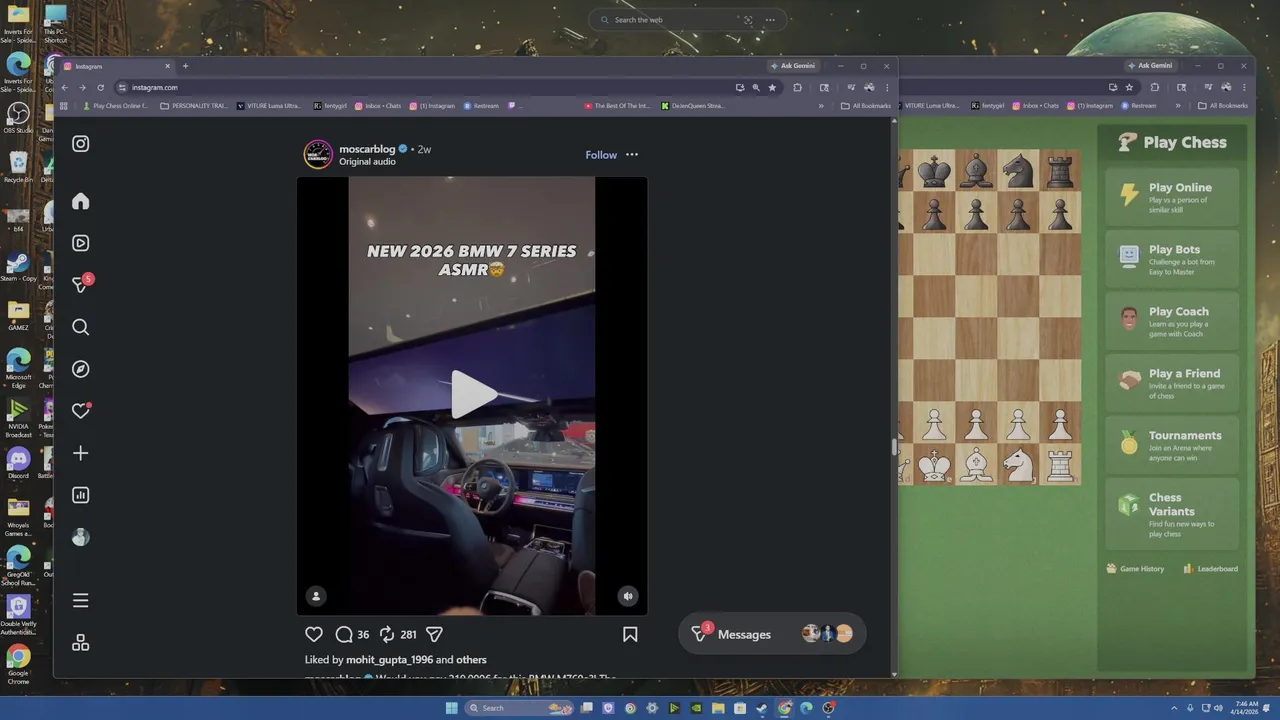Open Tournaments in the chess window
This screenshot has height=720, width=1280.
pyautogui.click(x=1172, y=444)
